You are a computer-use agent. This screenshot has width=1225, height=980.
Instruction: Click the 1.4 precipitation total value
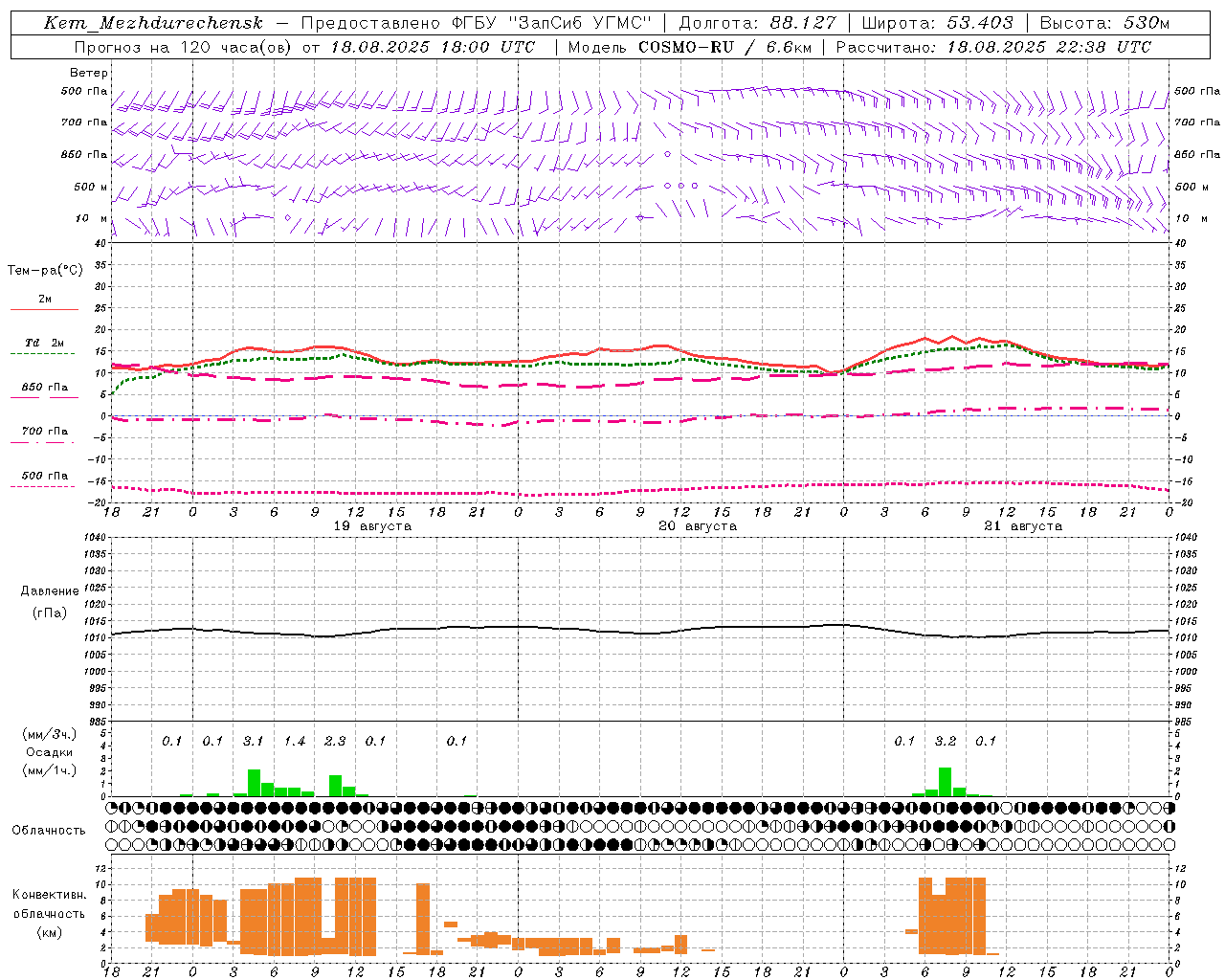pyautogui.click(x=294, y=741)
